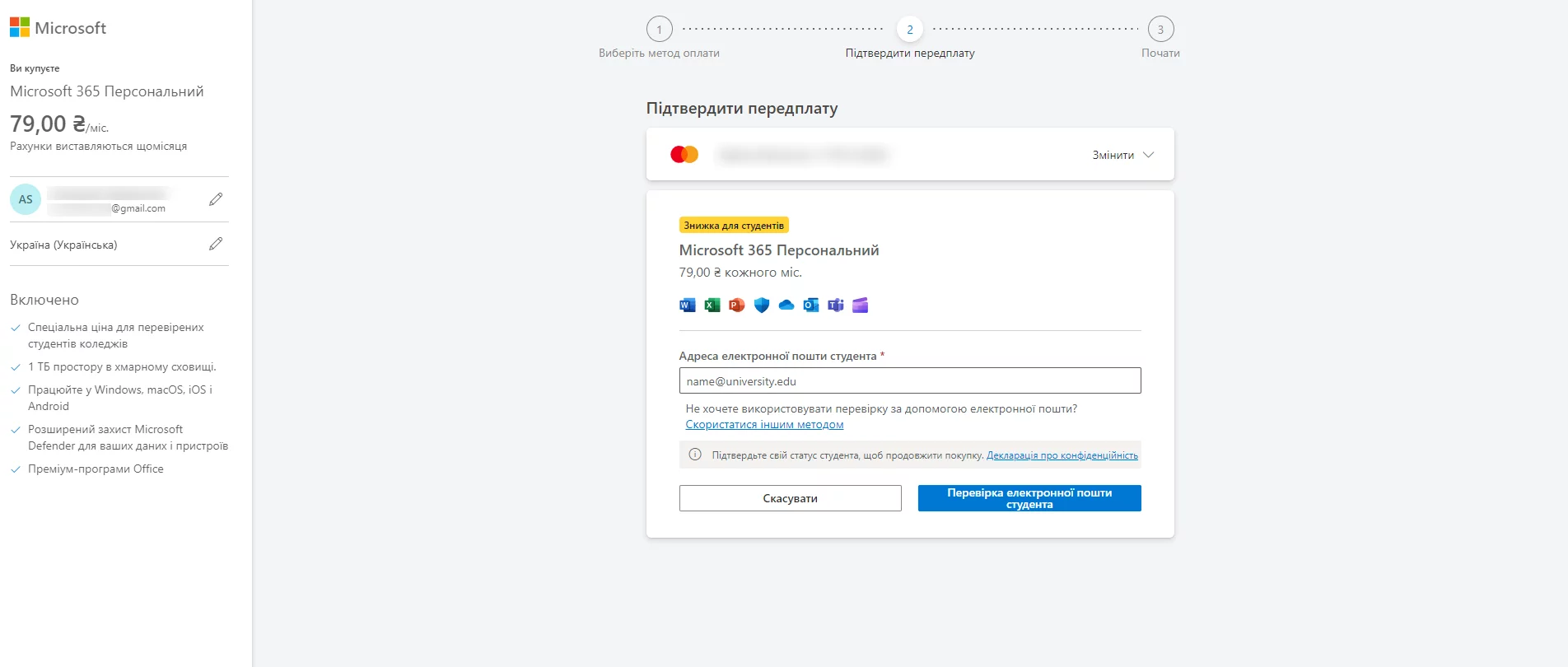The image size is (1568, 667).
Task: Click the Microsoft logo
Action: tap(58, 28)
